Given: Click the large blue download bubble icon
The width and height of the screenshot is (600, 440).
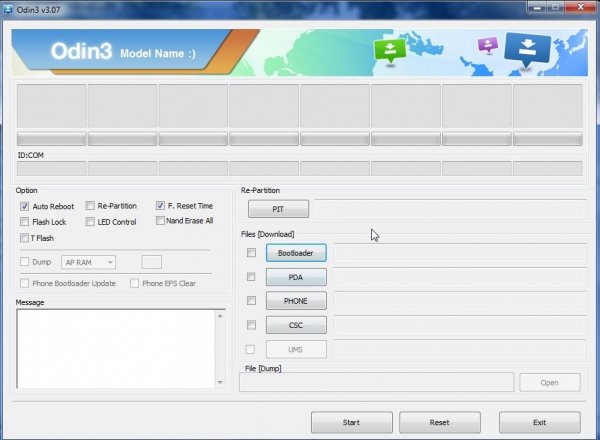Looking at the screenshot, I should 527,51.
